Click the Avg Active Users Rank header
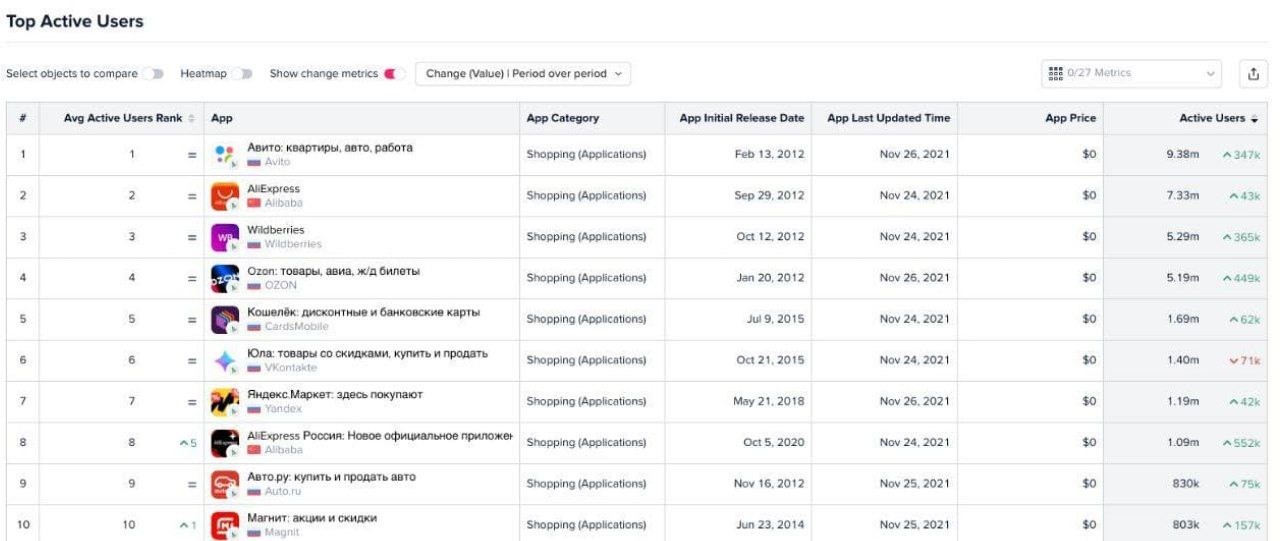This screenshot has width=1280, height=541. (123, 118)
